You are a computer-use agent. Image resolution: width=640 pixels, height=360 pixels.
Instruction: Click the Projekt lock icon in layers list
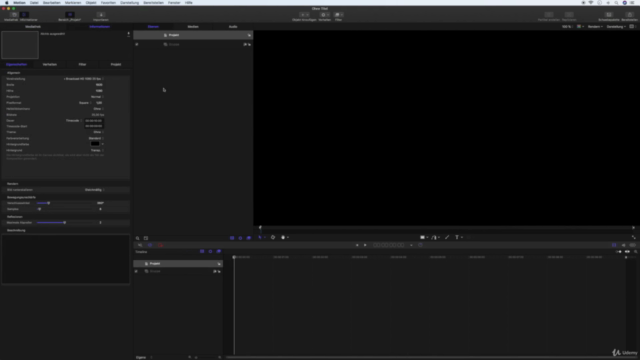[x=249, y=35]
